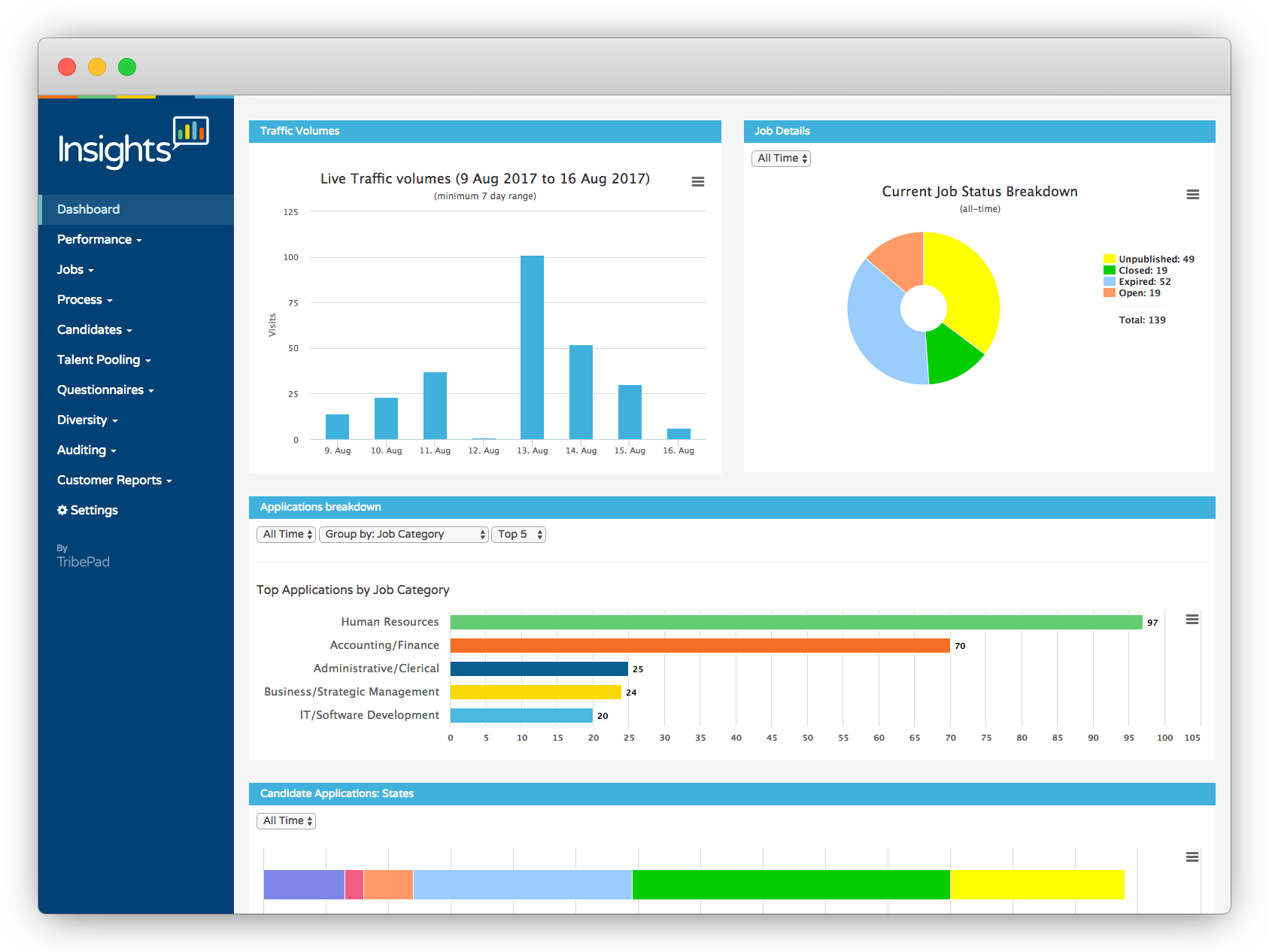Image resolution: width=1269 pixels, height=952 pixels.
Task: Open the Candidate Applications States chart menu
Action: coord(1192,857)
